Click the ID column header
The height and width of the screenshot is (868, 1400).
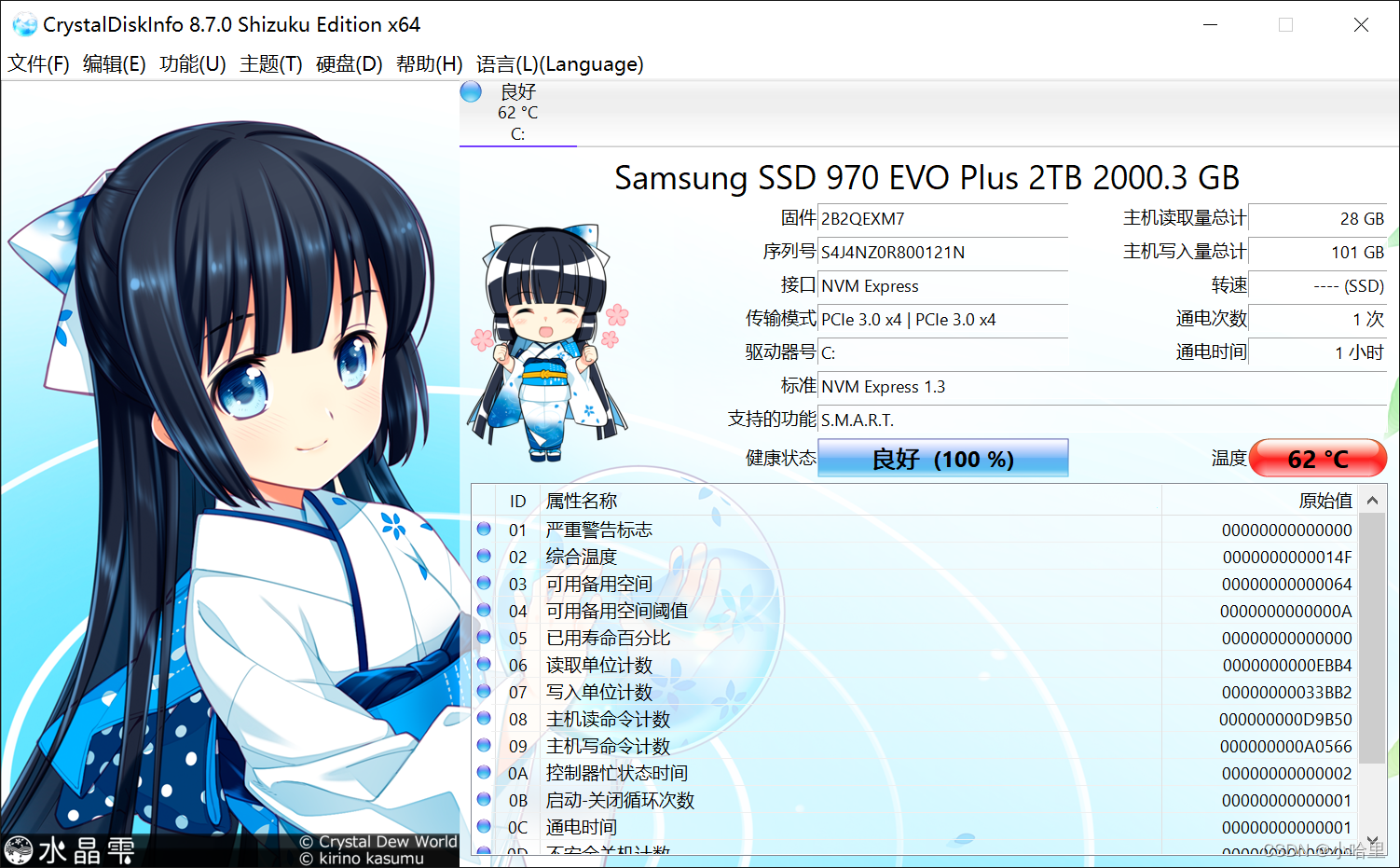tap(518, 502)
